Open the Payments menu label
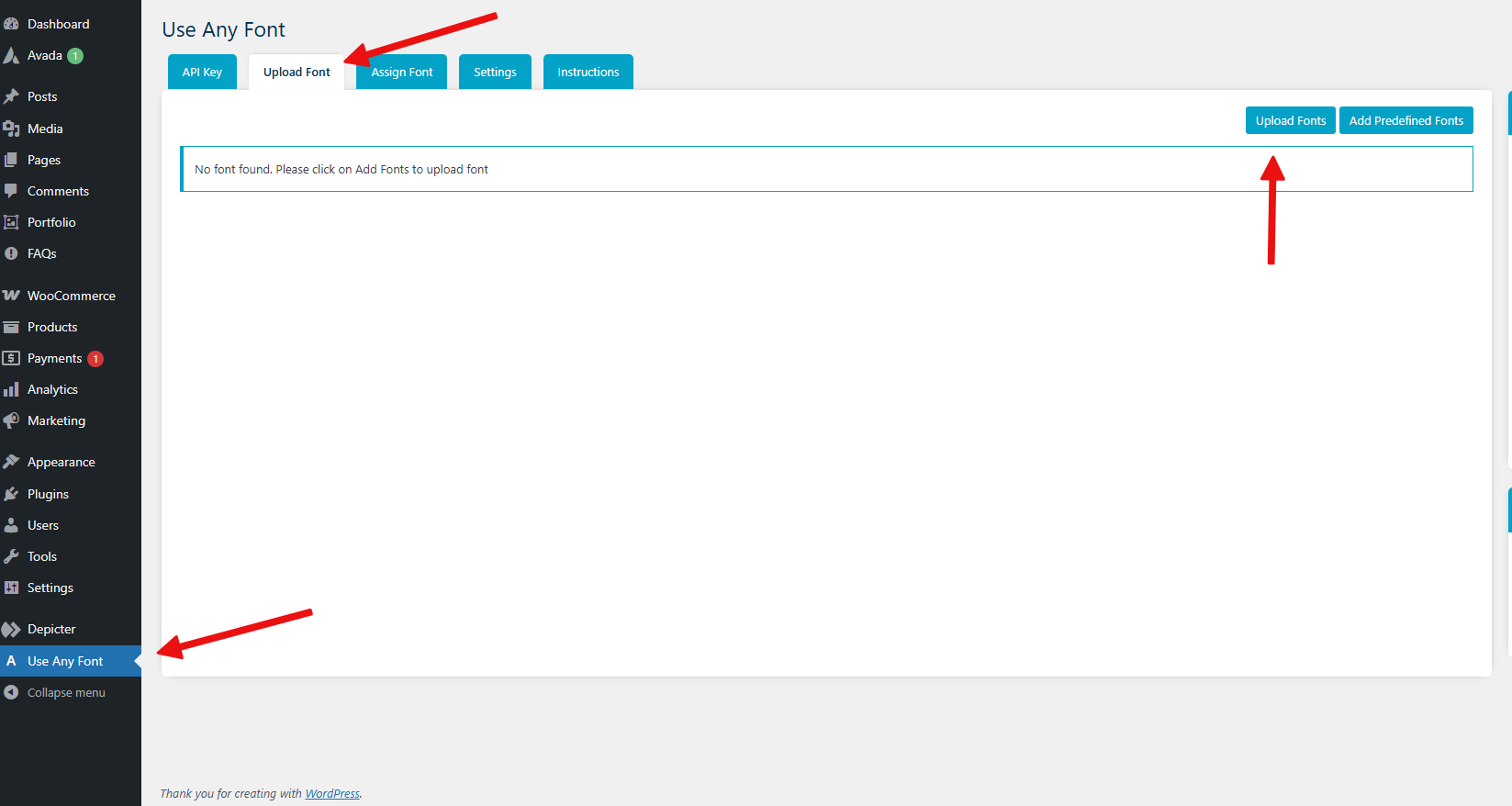The width and height of the screenshot is (1512, 806). pyautogui.click(x=55, y=358)
